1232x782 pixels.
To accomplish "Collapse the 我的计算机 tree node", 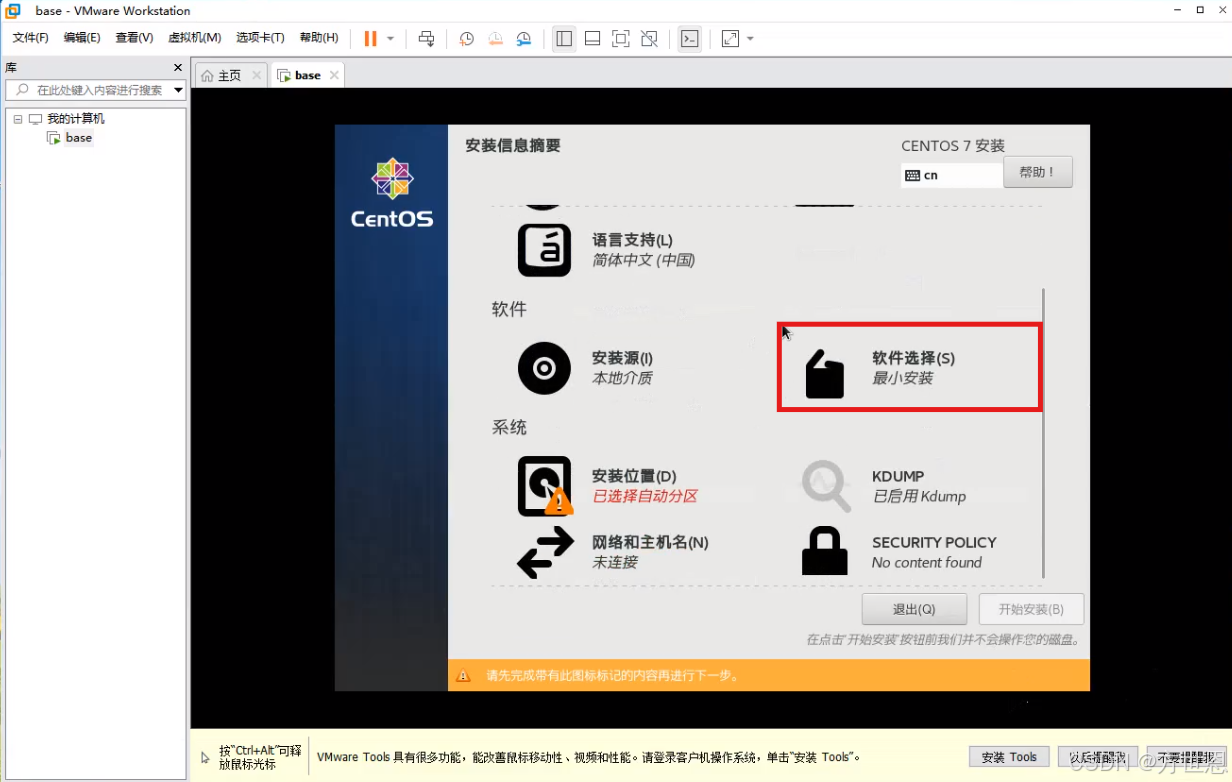I will [18, 119].
